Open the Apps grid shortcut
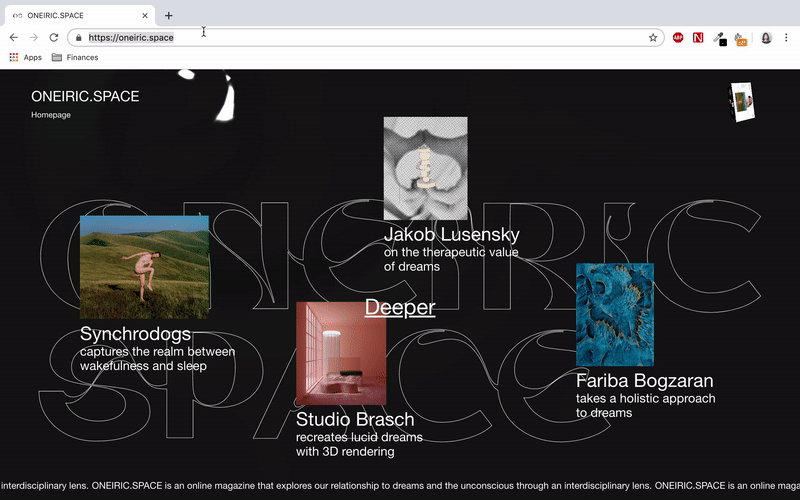800x500 pixels. pyautogui.click(x=25, y=57)
